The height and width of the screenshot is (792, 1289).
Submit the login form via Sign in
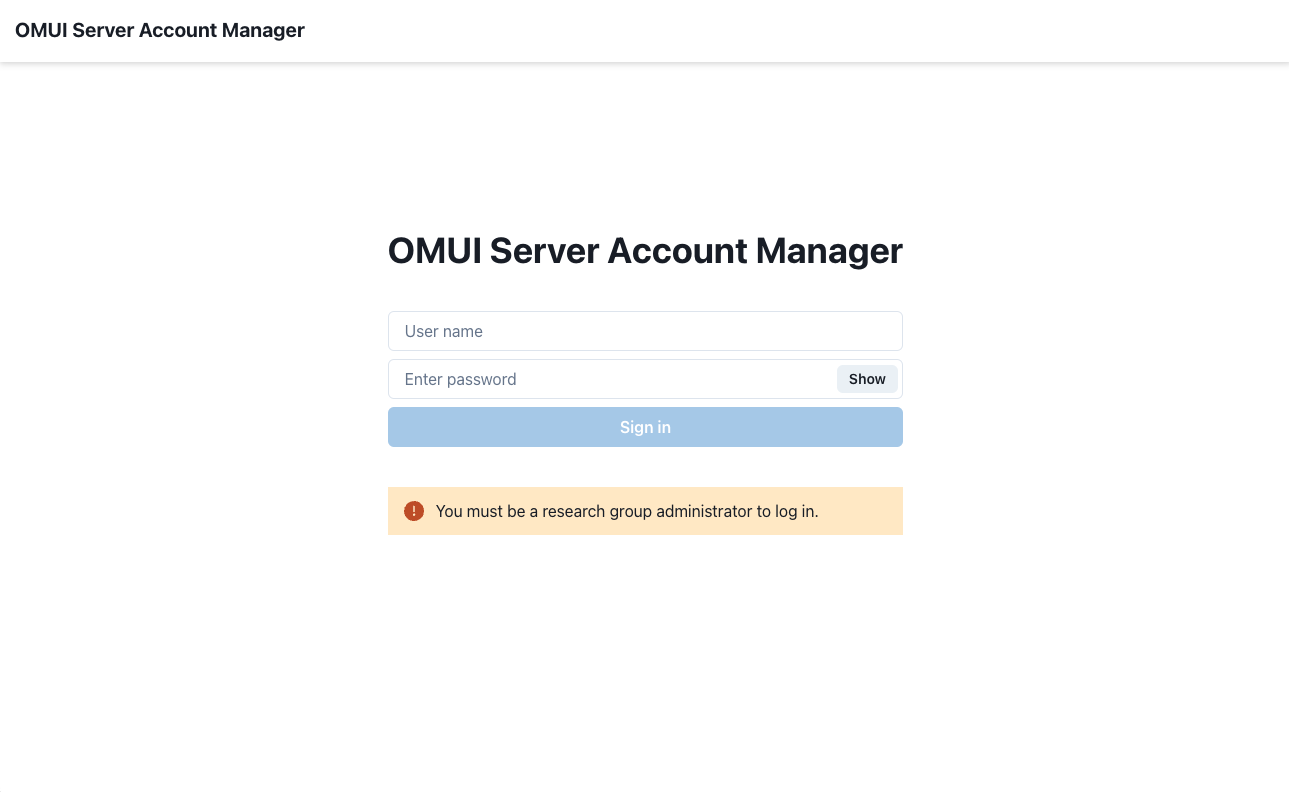[645, 427]
